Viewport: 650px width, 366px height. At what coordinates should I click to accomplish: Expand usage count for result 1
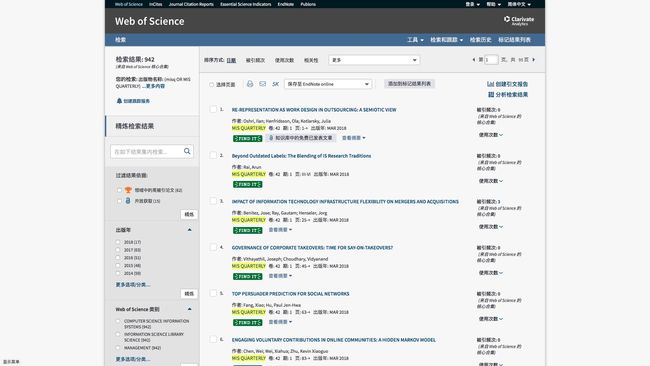coord(491,135)
